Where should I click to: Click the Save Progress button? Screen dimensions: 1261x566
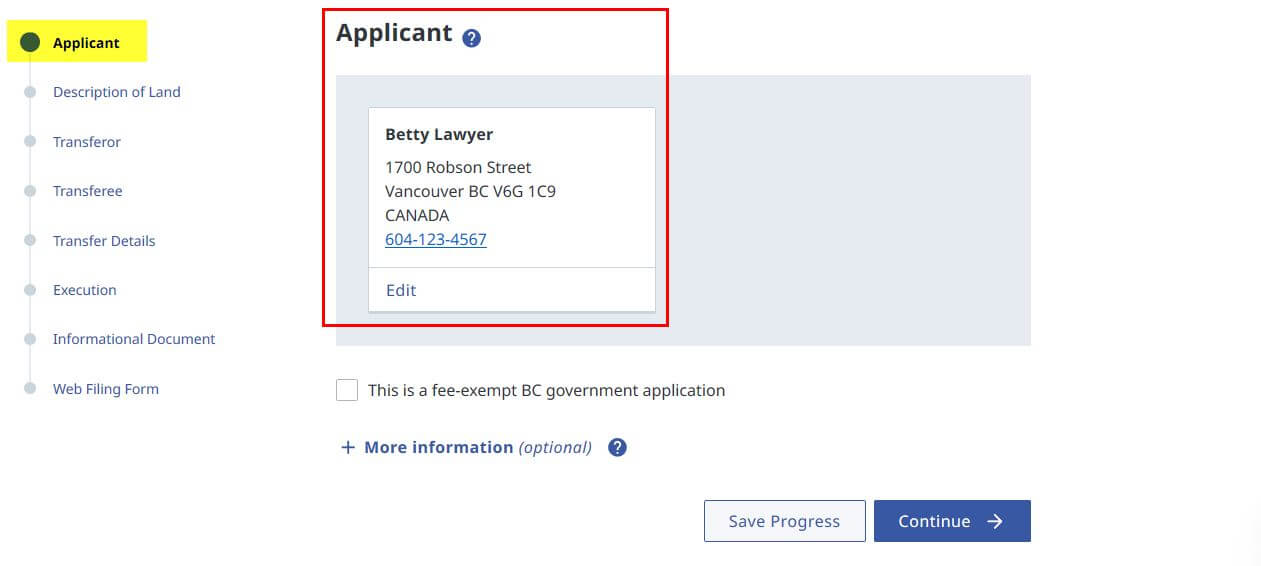pos(785,521)
